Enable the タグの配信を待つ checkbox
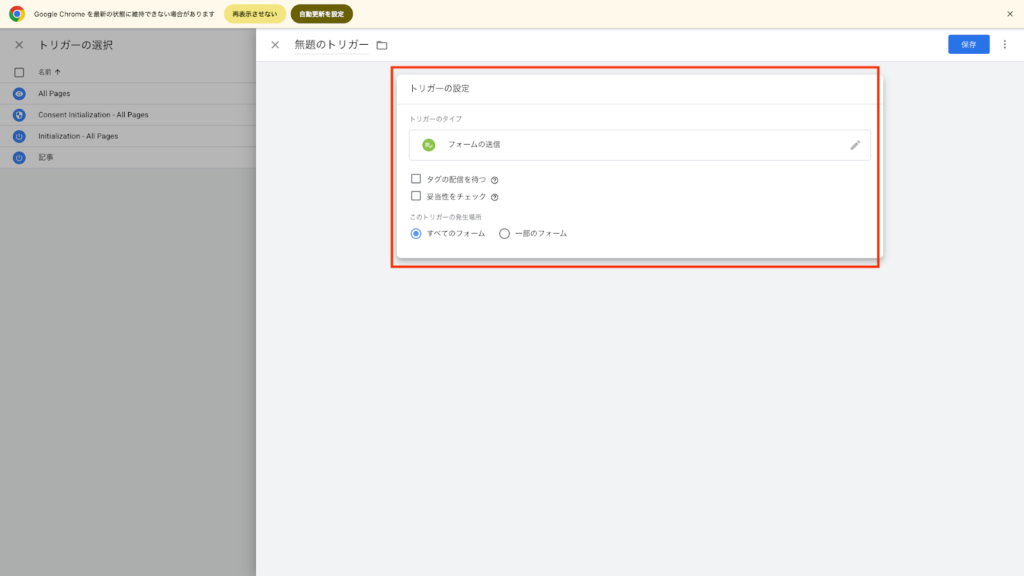The width and height of the screenshot is (1024, 576). point(416,179)
